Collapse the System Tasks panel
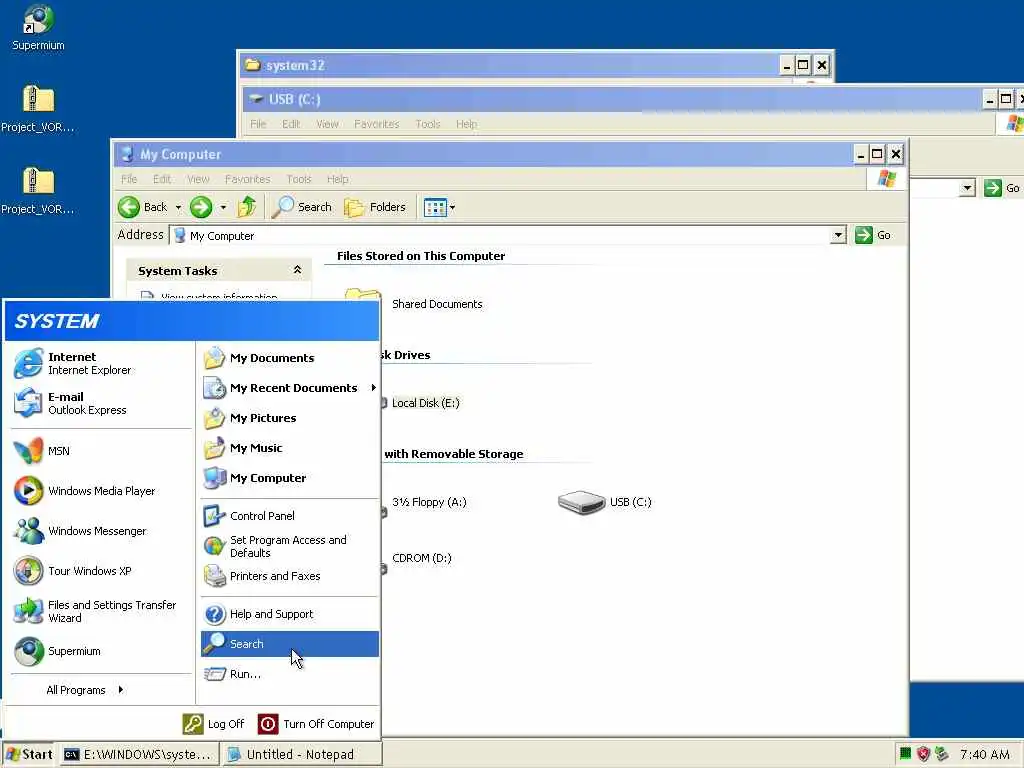1024x768 pixels. [x=297, y=270]
